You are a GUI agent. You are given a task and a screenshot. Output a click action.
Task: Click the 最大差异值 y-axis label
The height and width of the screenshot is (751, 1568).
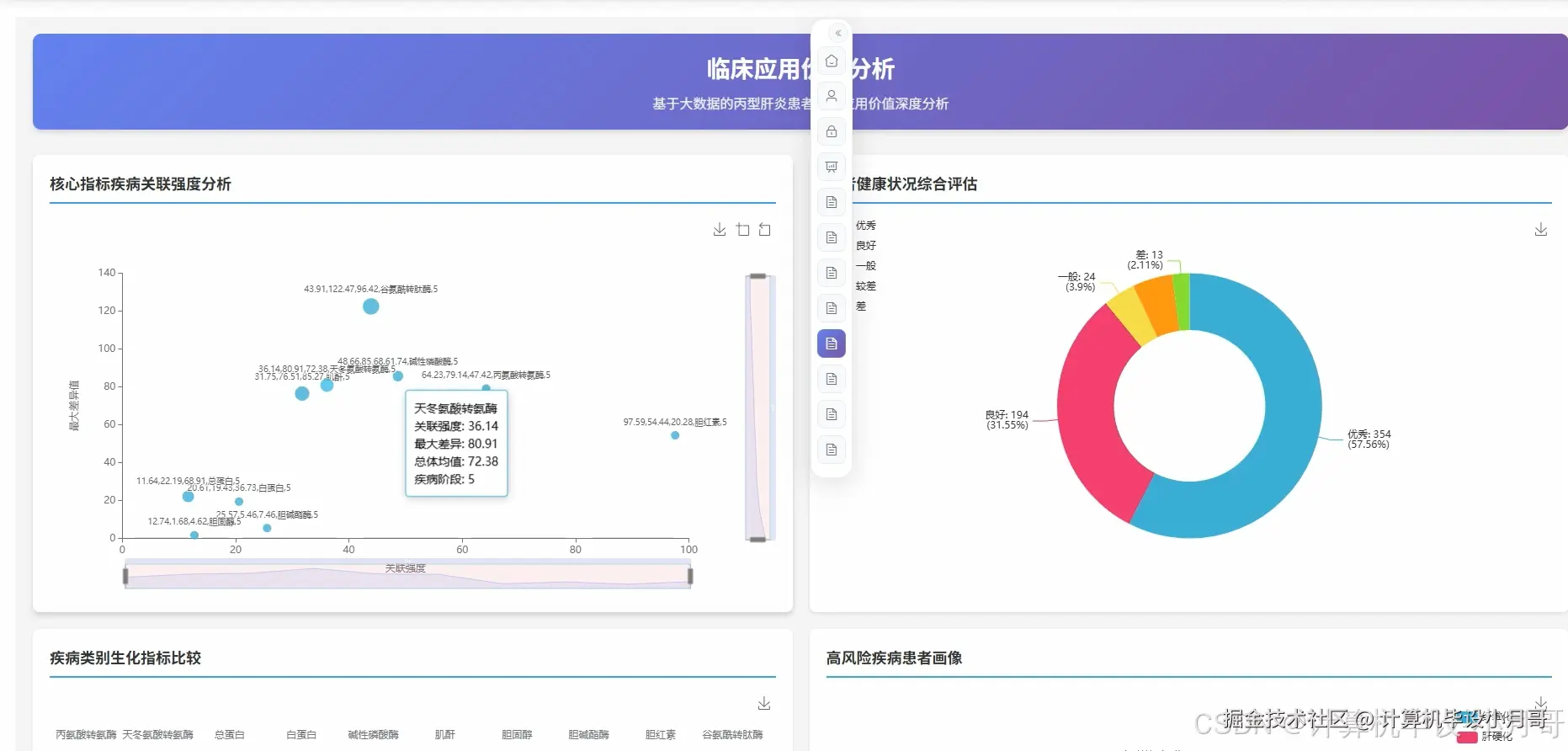74,406
